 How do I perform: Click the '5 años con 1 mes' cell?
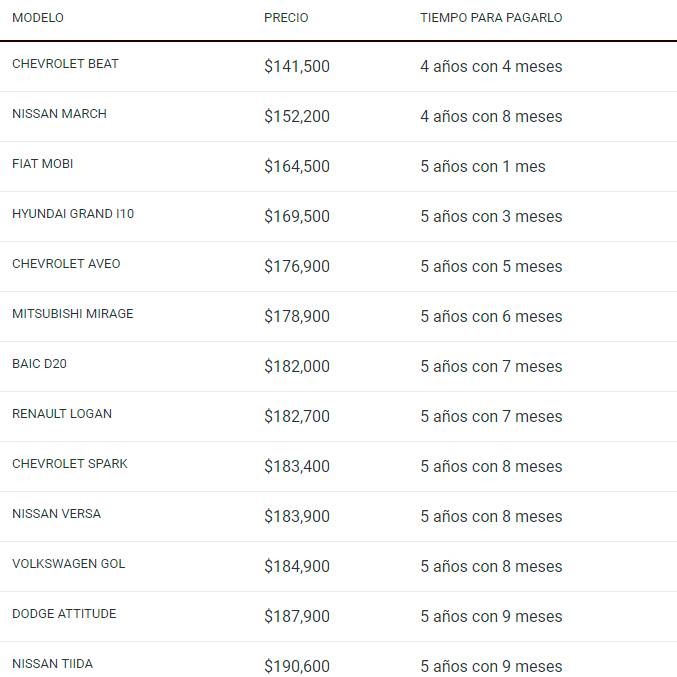(483, 166)
